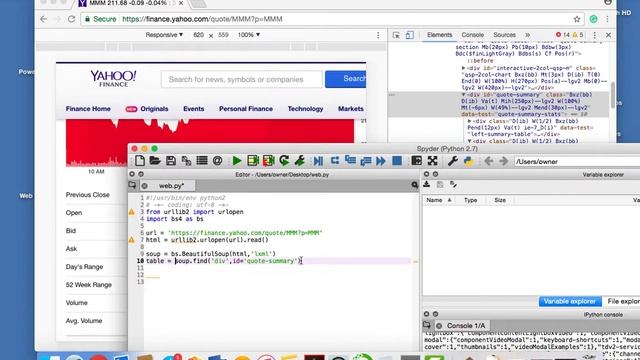Switch to Variable explorer tab
Viewport: 640px width, 360px height.
tap(570, 301)
